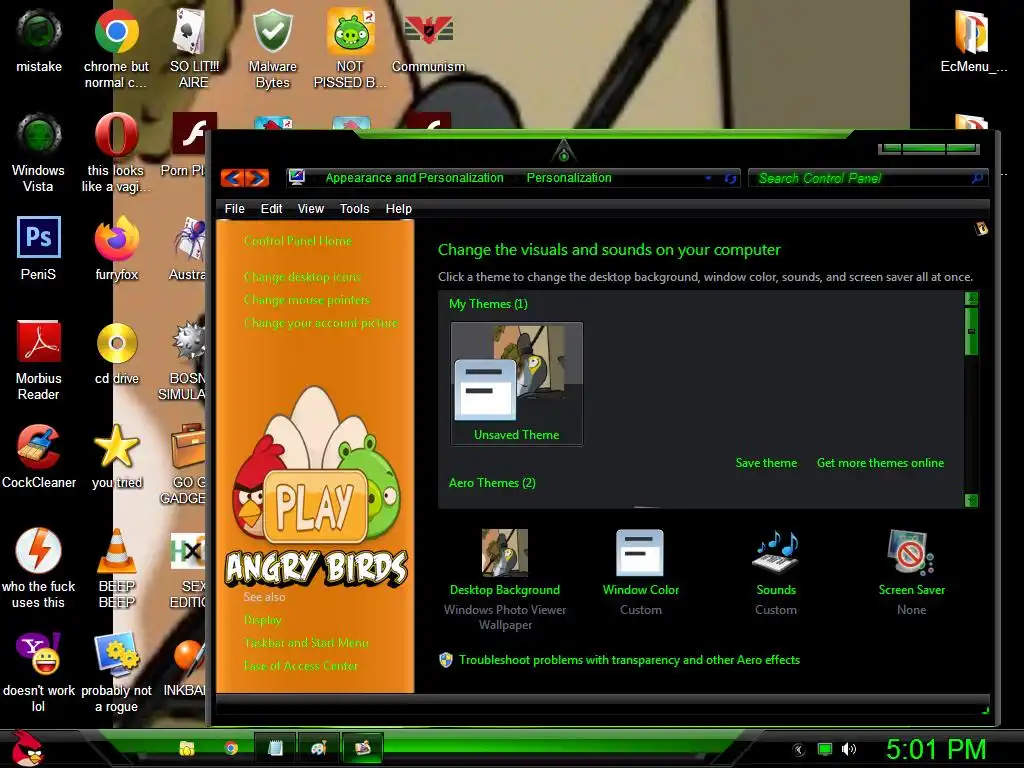Click 'Get more themes online' link
Viewport: 1024px width, 768px height.
click(880, 463)
